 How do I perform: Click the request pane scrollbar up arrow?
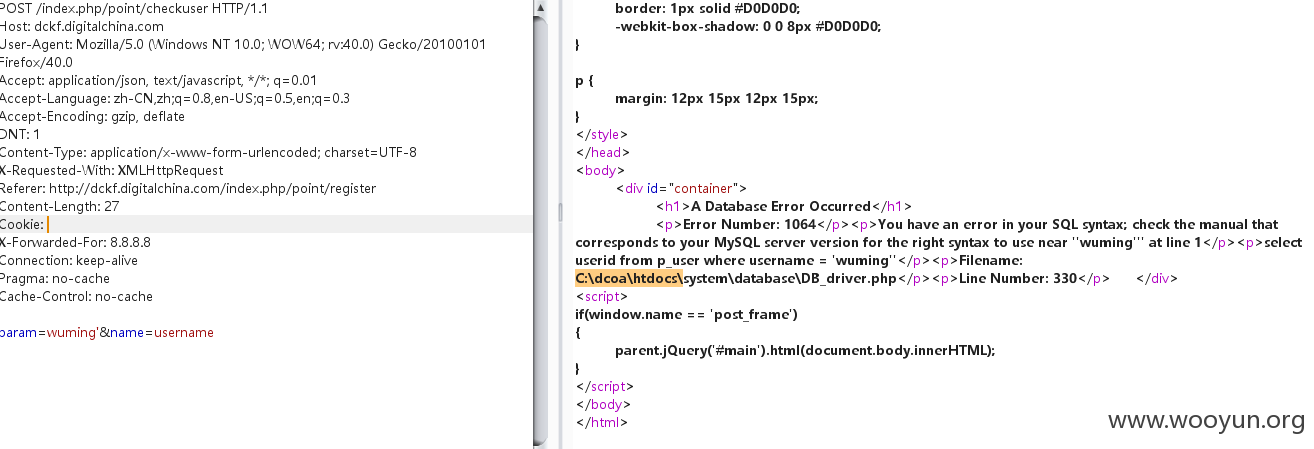pyautogui.click(x=540, y=8)
